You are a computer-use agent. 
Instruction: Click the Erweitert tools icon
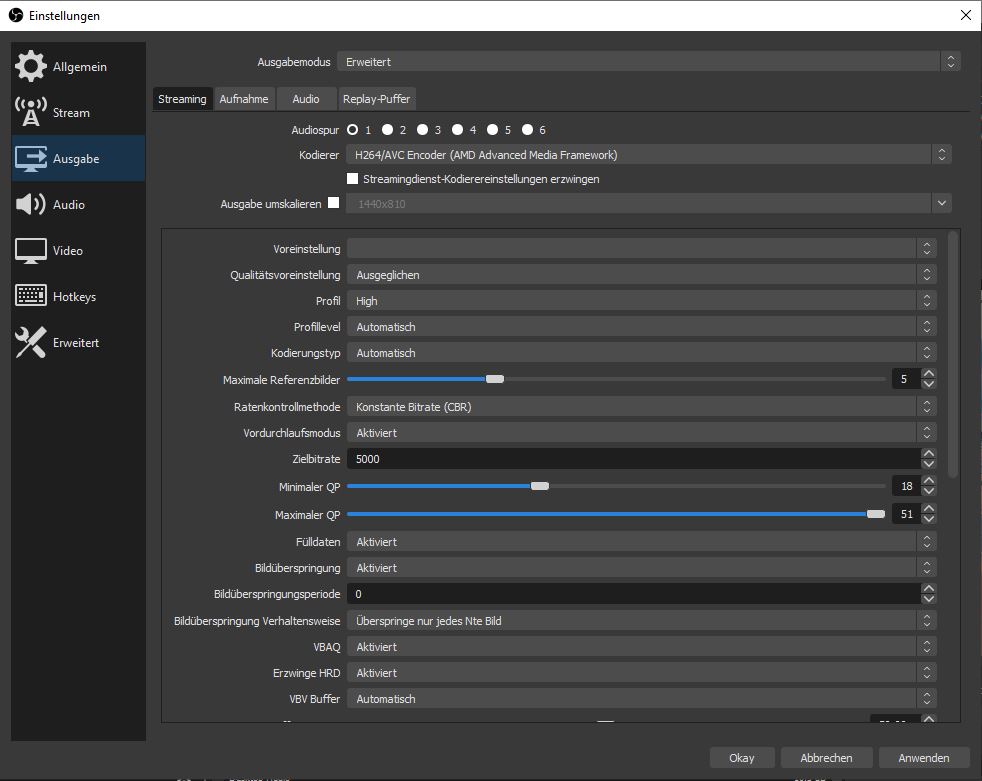(31, 342)
